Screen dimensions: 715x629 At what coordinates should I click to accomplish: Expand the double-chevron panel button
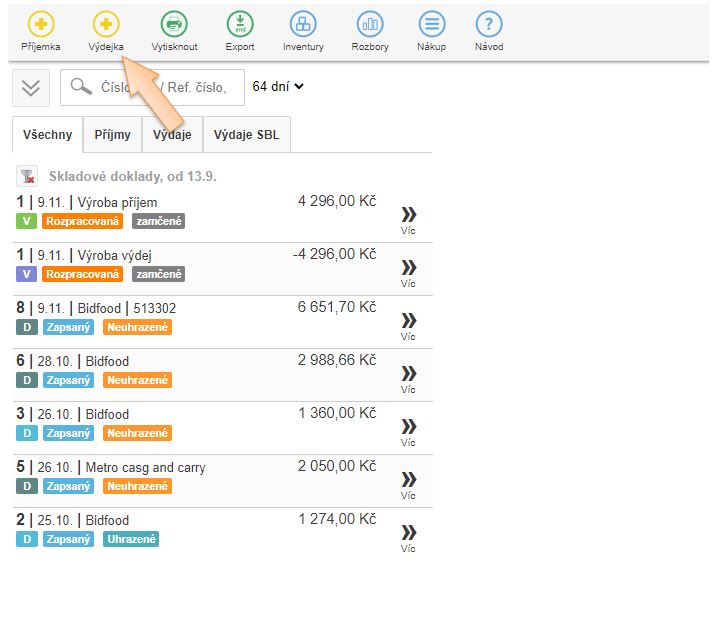point(31,88)
